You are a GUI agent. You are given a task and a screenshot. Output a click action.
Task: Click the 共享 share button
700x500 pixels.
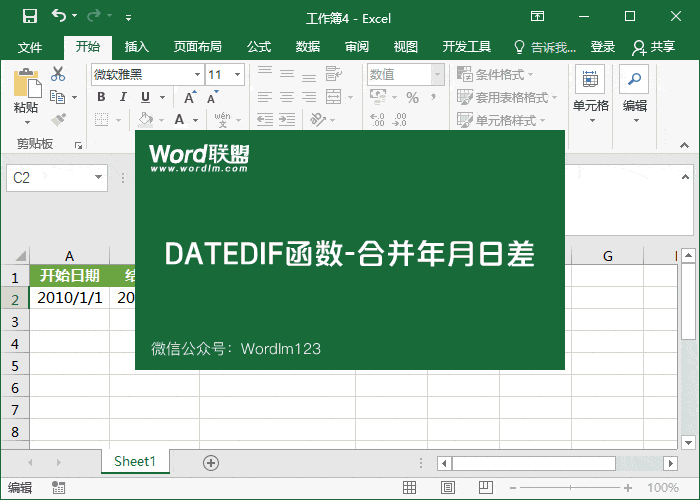(x=654, y=47)
